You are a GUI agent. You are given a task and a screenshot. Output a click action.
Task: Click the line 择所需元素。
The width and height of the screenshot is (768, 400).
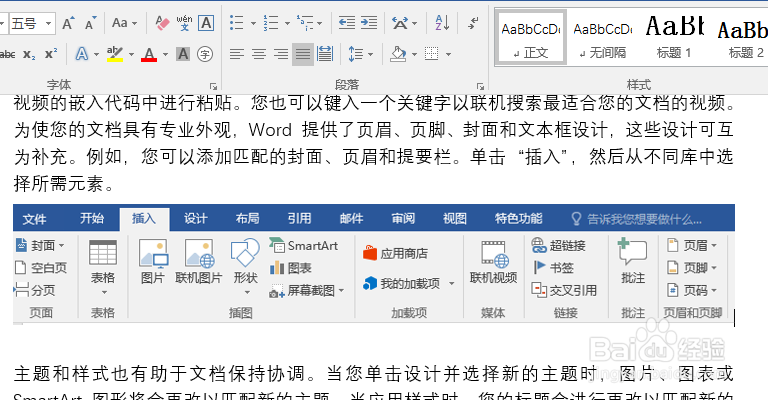click(x=64, y=184)
